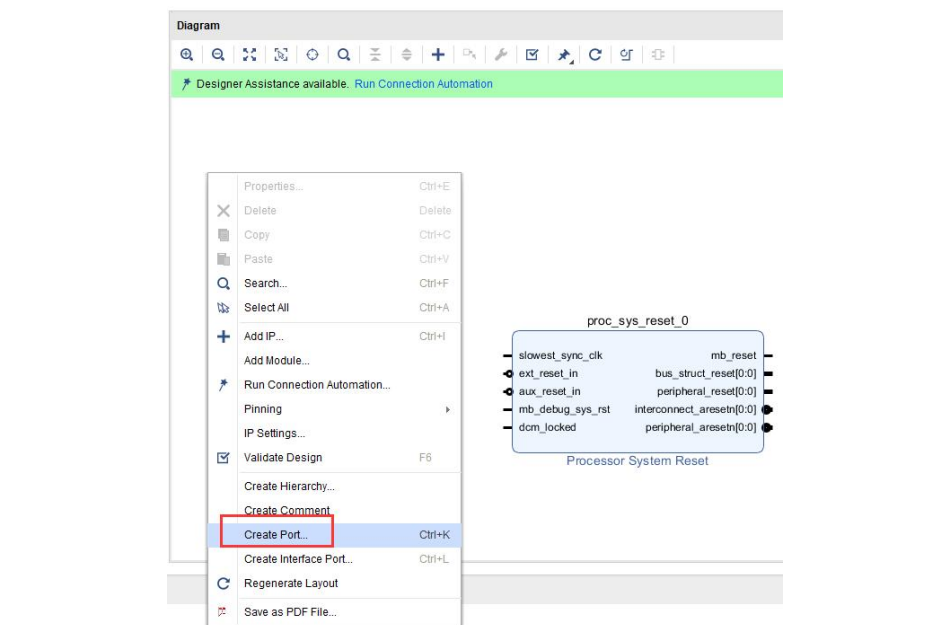Screen dimensions: 943x625
Task: Choose Create Port from context menu
Action: [276, 535]
